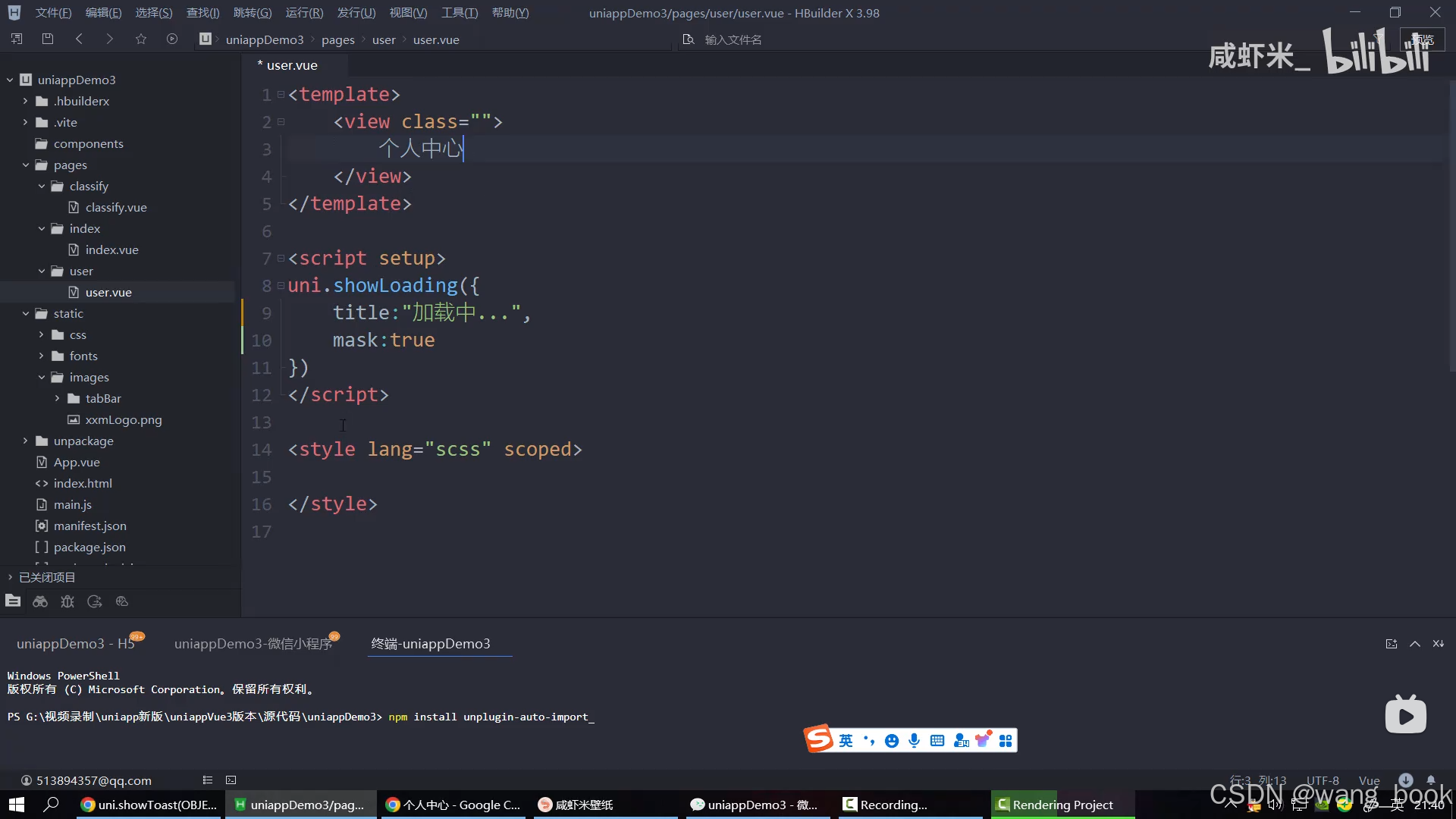Collapse the classify folder
Image resolution: width=1456 pixels, height=819 pixels.
tap(41, 186)
